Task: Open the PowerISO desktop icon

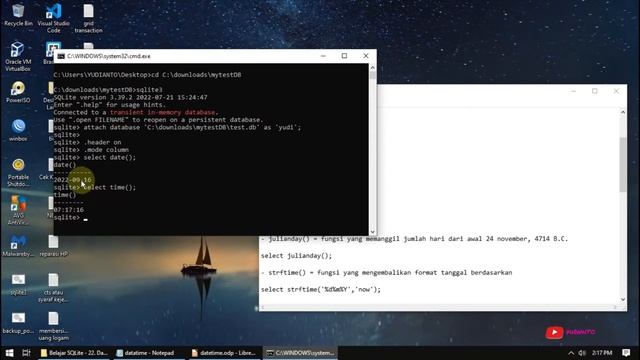Action: point(18,92)
